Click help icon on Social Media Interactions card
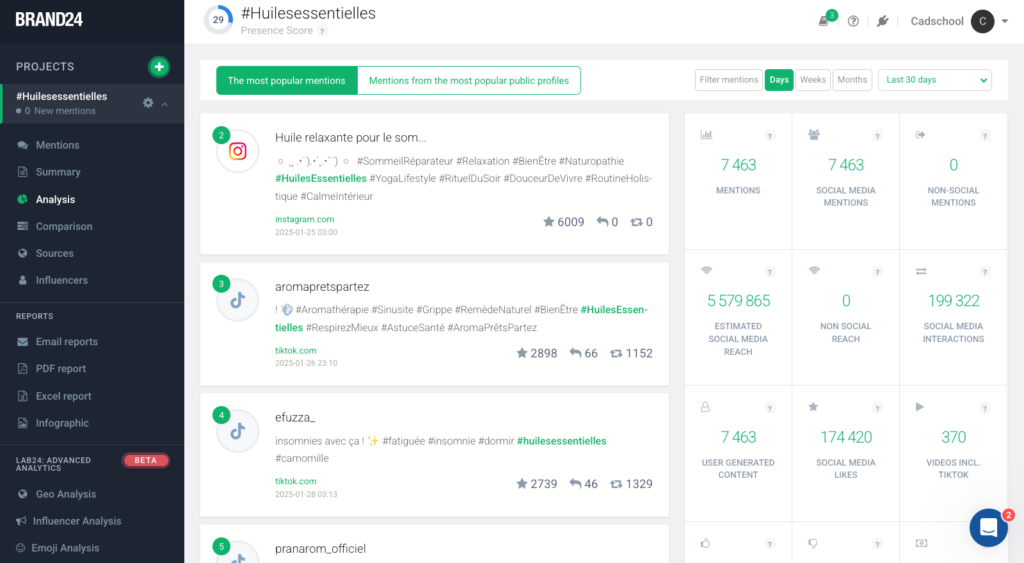 pyautogui.click(x=985, y=272)
